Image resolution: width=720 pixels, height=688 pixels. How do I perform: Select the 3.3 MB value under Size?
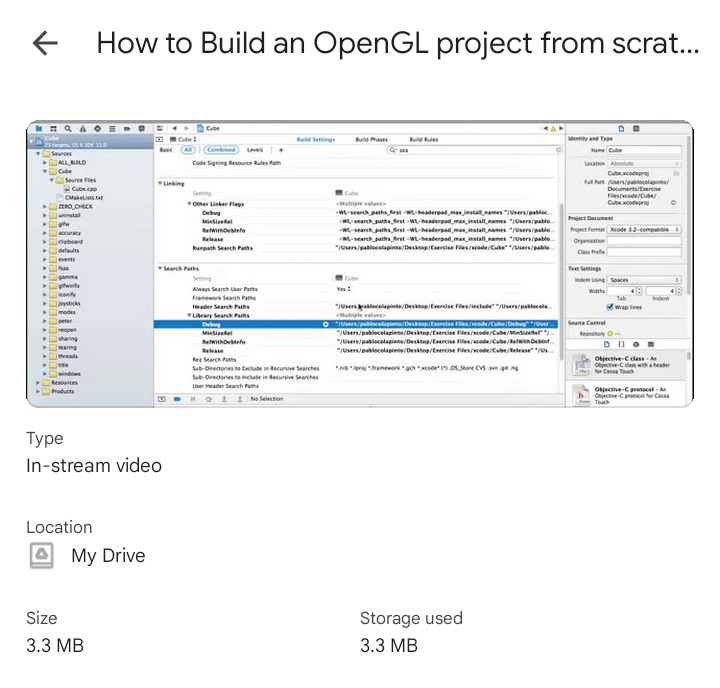point(55,646)
